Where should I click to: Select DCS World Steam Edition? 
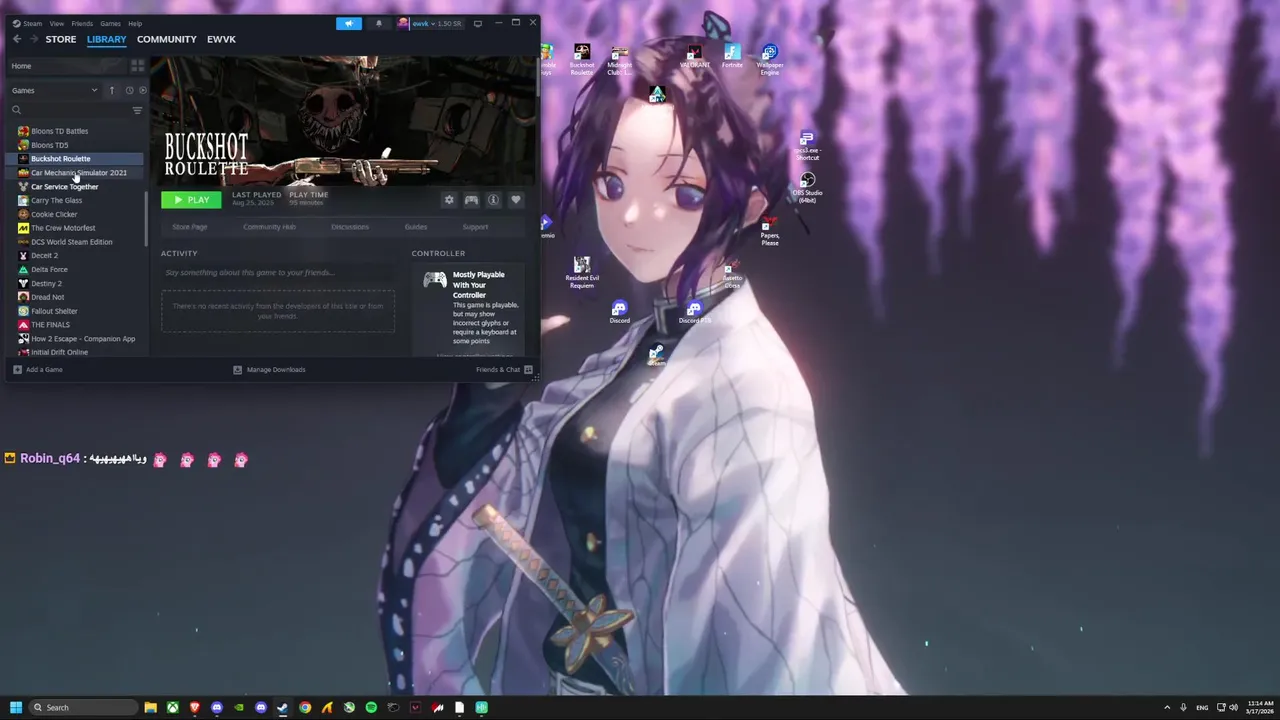pyautogui.click(x=76, y=242)
